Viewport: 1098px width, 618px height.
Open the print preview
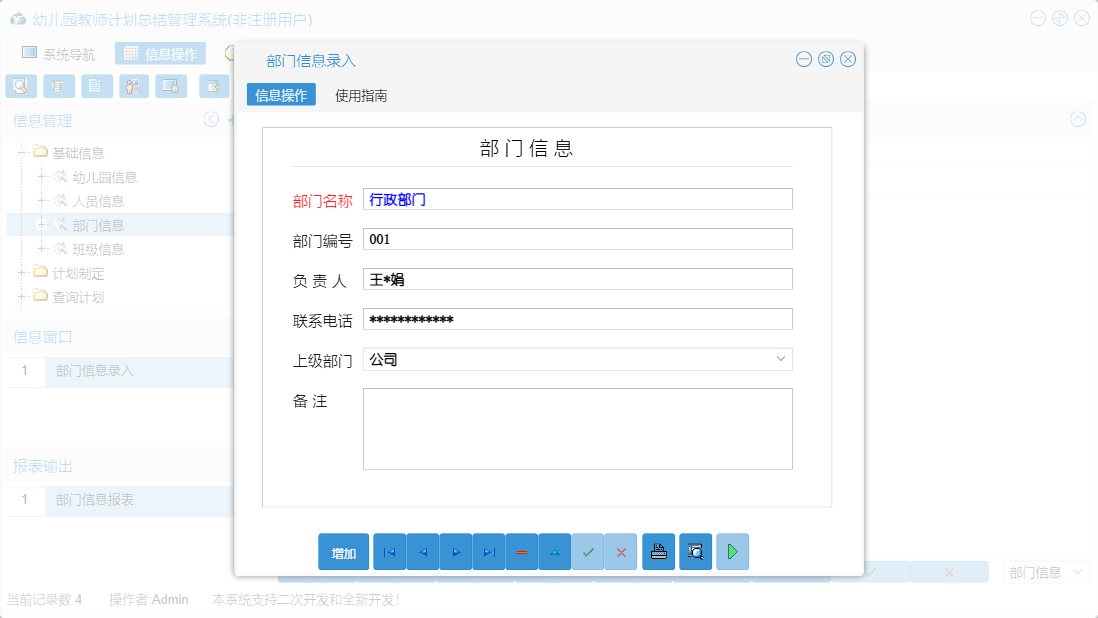695,551
